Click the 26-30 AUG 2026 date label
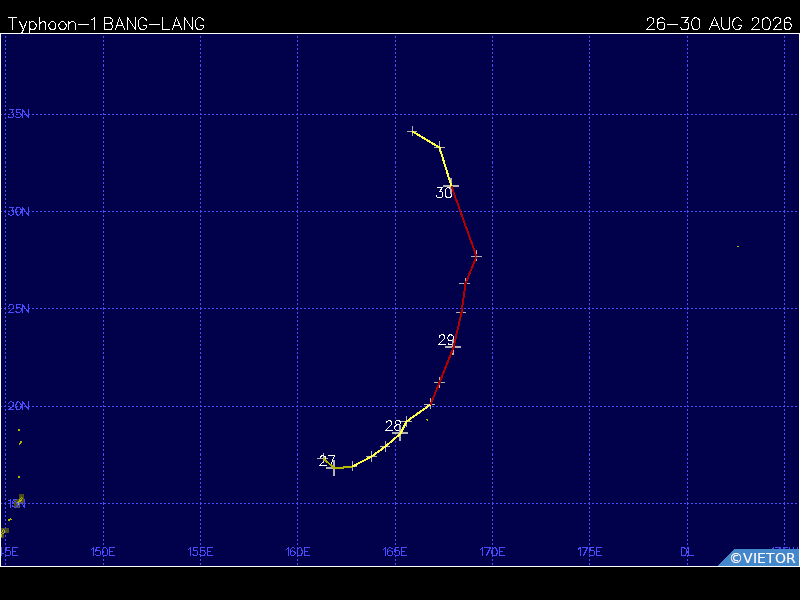 click(718, 24)
